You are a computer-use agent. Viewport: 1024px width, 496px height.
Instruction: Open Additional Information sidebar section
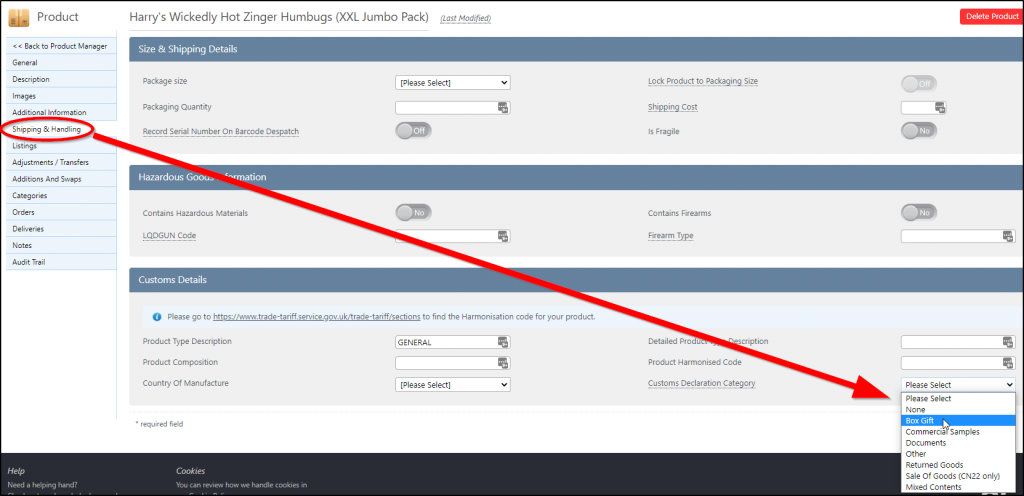tap(61, 112)
